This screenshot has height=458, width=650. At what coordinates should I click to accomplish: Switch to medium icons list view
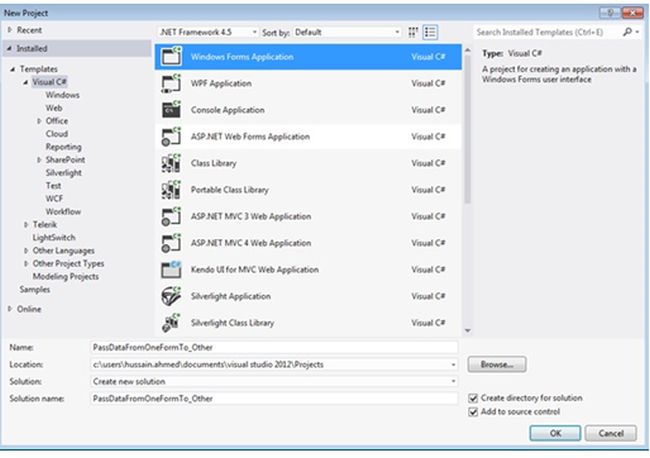pos(430,32)
